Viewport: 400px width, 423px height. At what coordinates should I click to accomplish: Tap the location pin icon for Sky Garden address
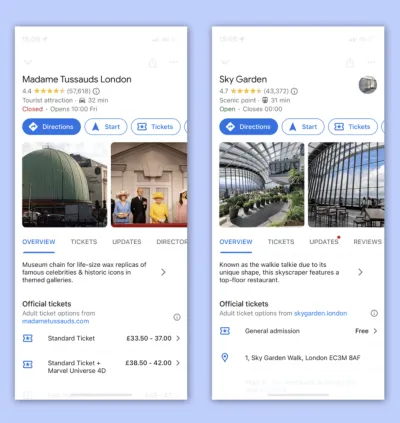click(225, 358)
